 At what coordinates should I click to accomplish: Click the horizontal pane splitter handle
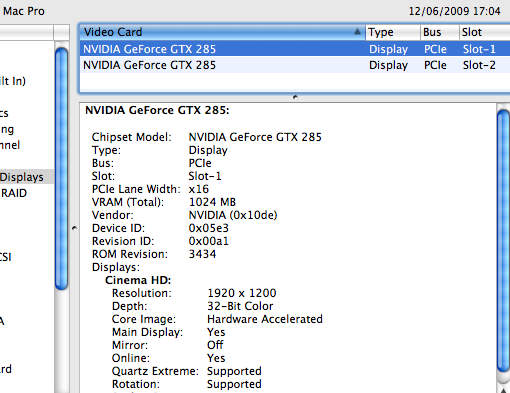coord(295,97)
